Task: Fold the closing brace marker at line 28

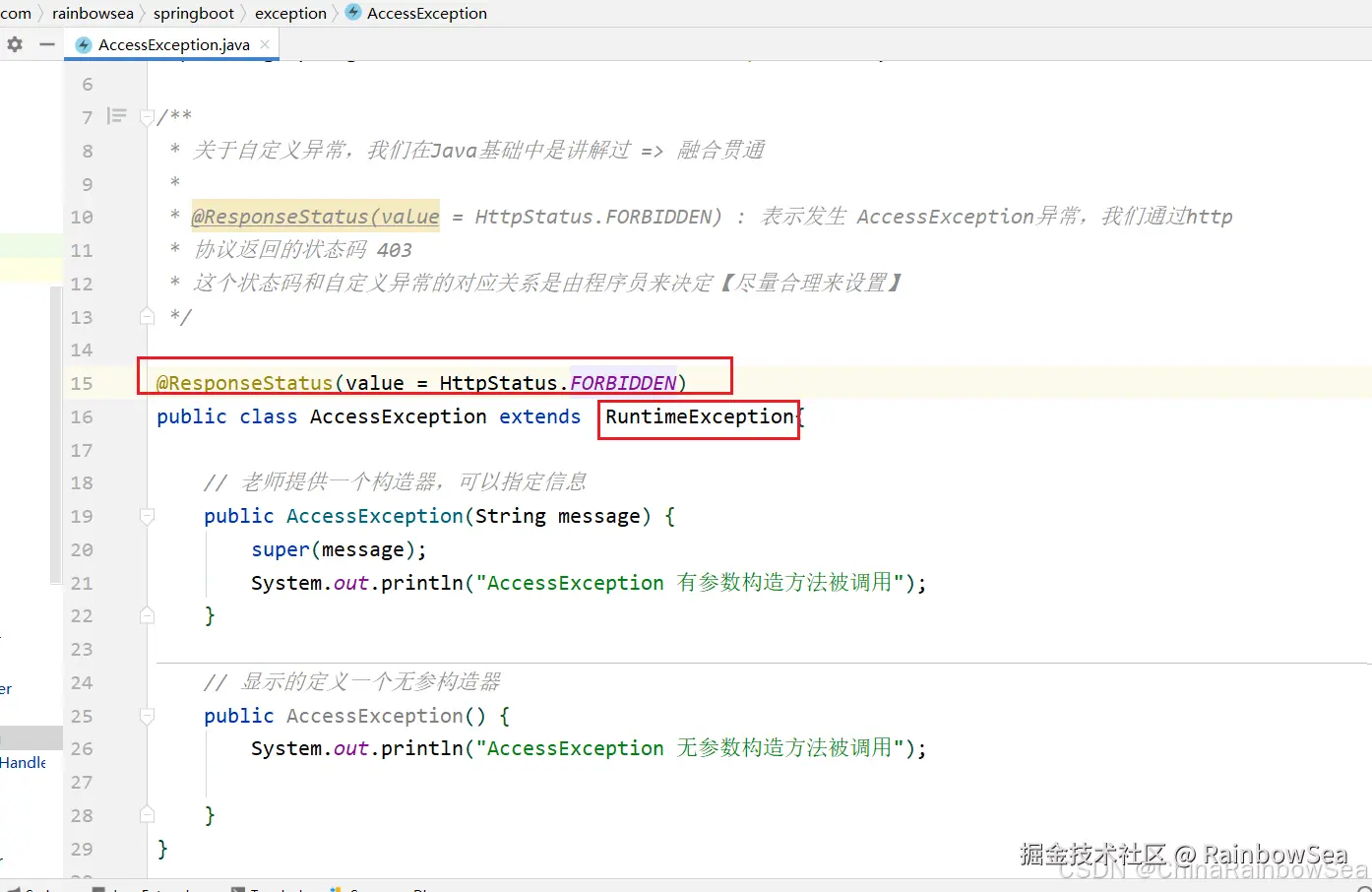Action: [x=147, y=815]
